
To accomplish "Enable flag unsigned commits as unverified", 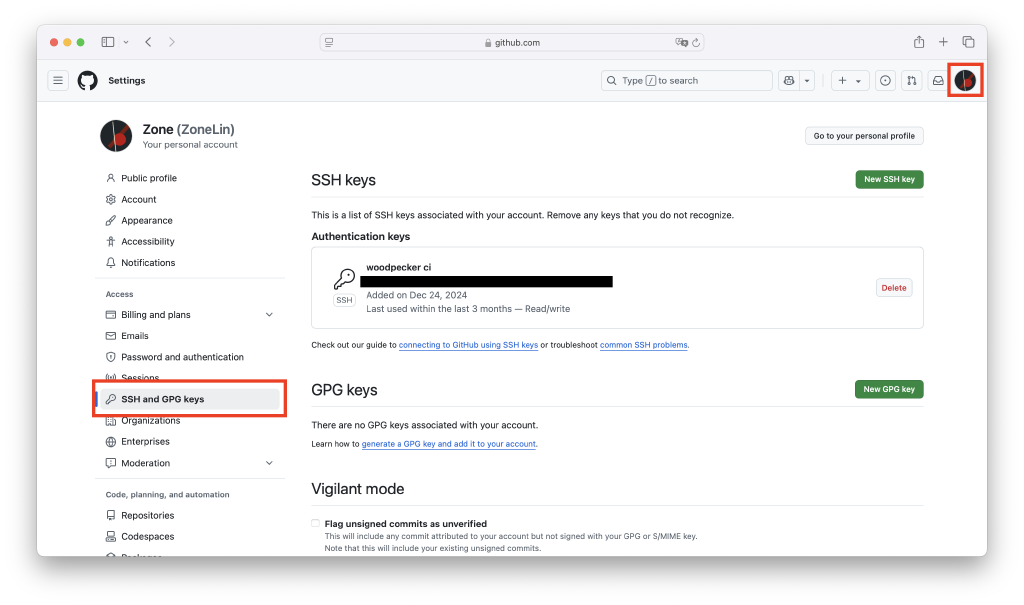I will coord(315,523).
